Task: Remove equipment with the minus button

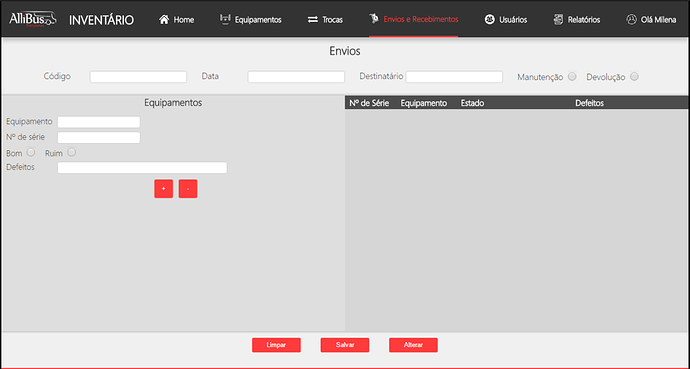Action: point(188,189)
